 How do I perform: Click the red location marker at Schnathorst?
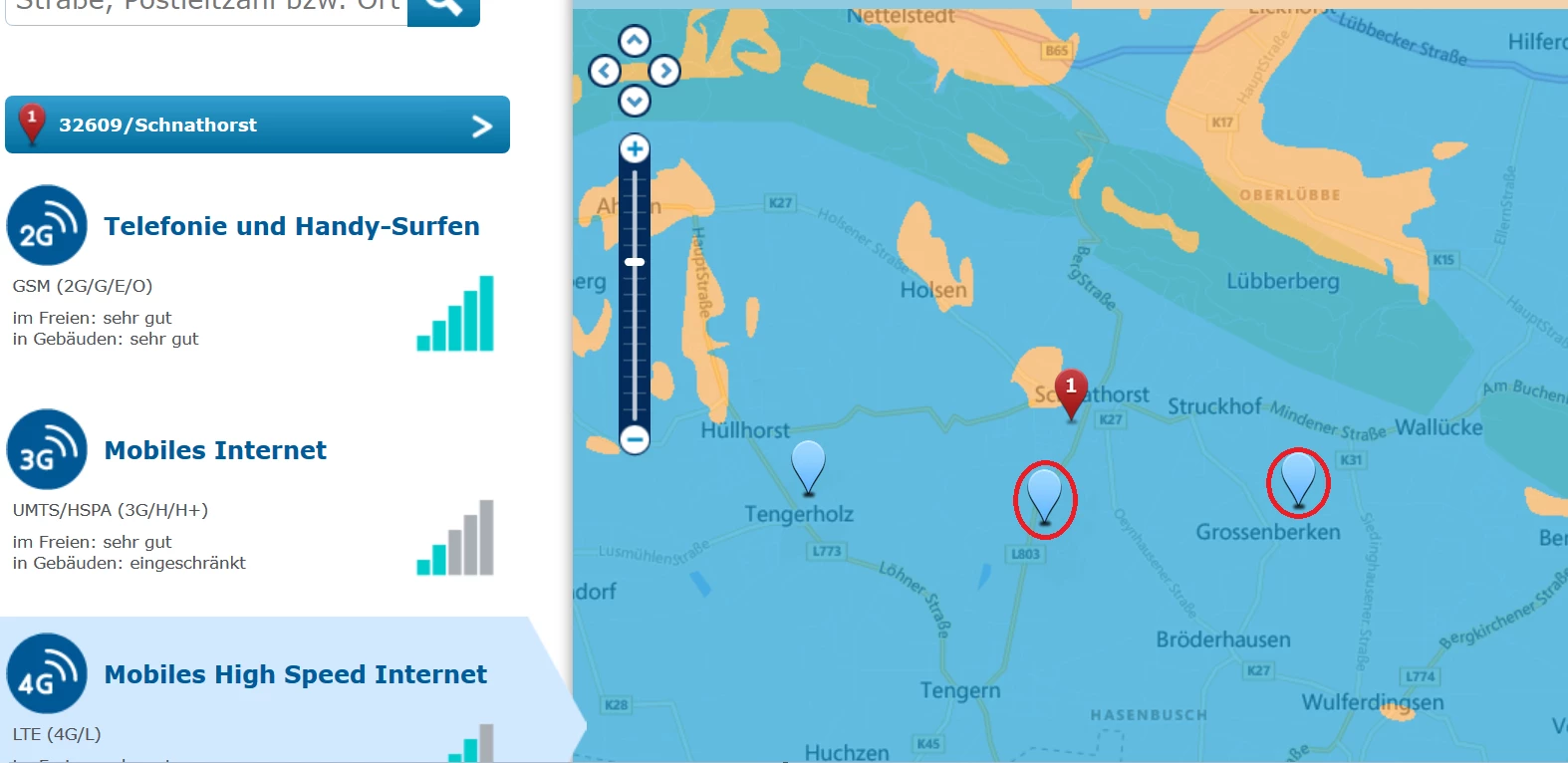coord(1071,394)
